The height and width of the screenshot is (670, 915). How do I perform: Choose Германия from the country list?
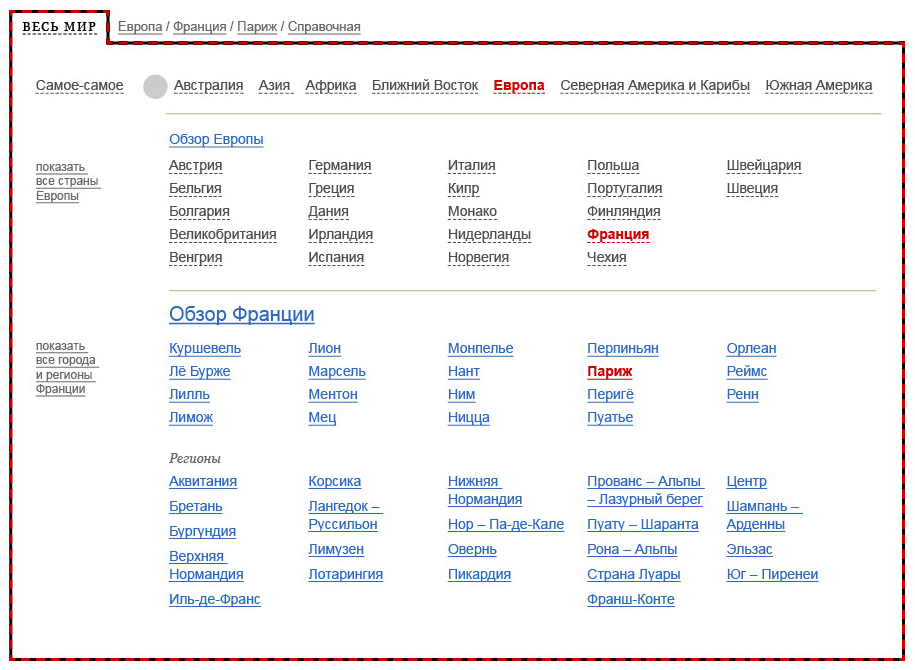pyautogui.click(x=340, y=166)
